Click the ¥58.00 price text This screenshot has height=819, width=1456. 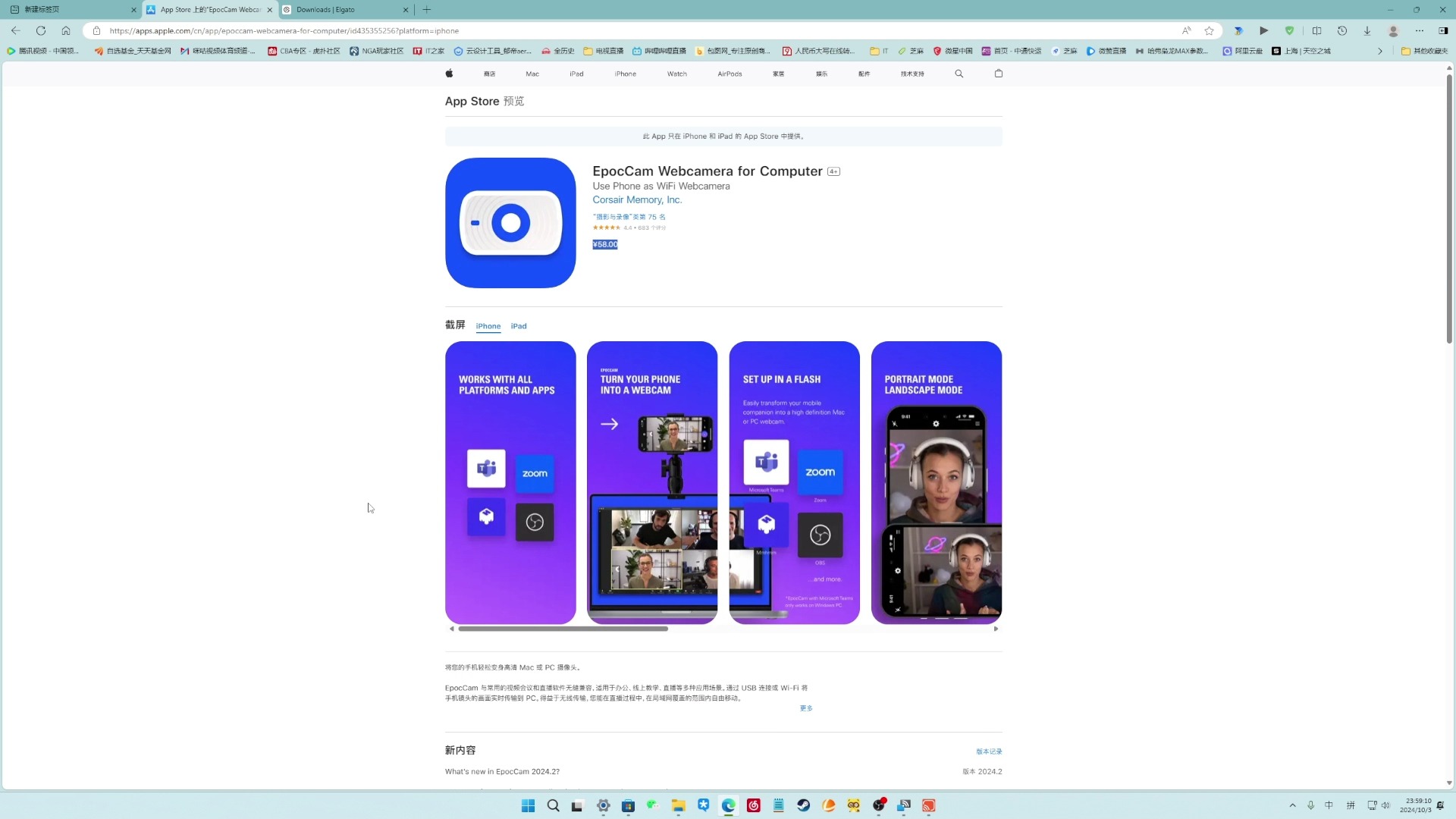pos(605,244)
